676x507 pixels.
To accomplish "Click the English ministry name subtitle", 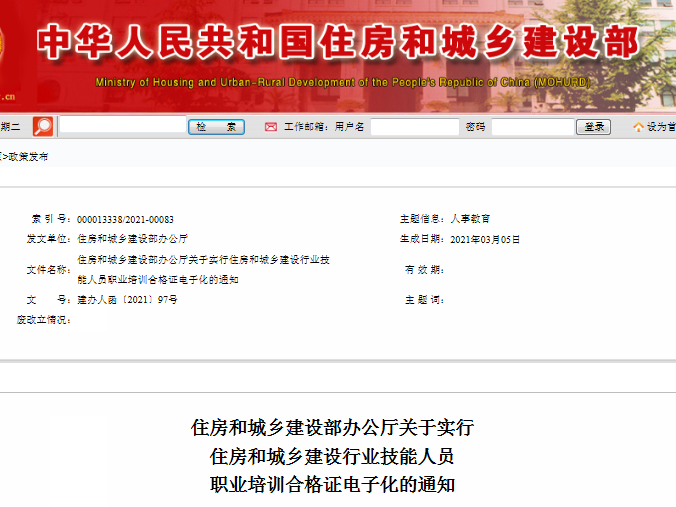I will click(343, 82).
